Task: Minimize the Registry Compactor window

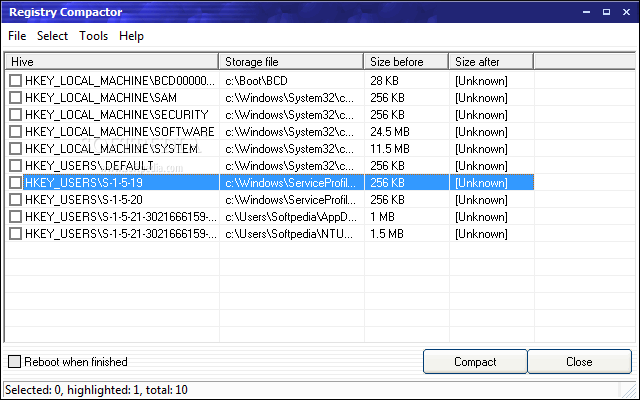Action: (587, 12)
